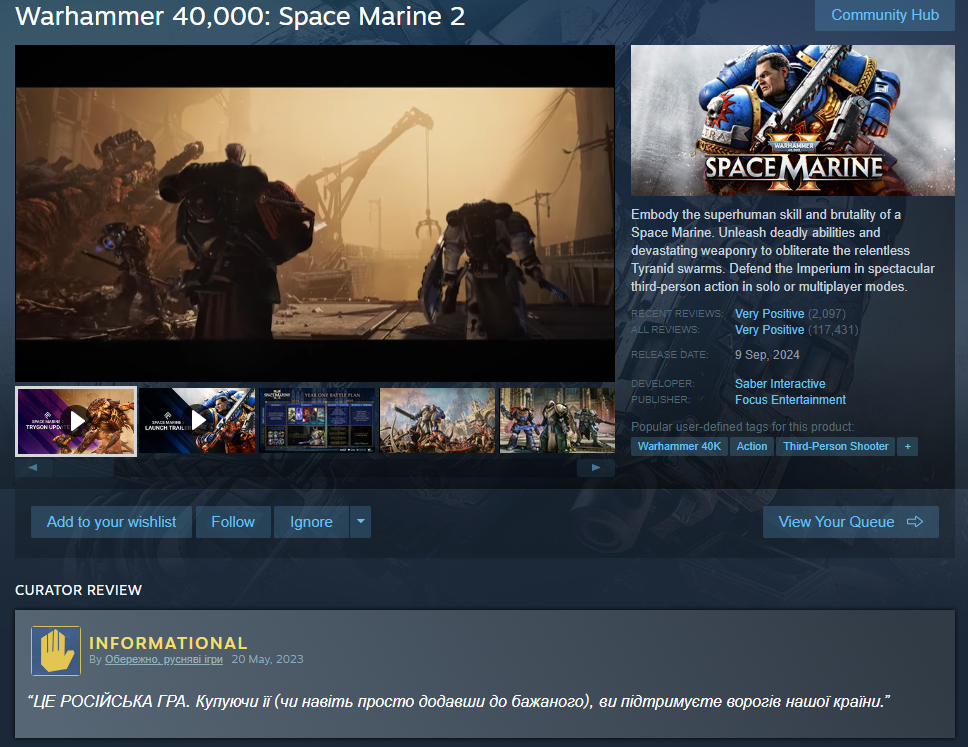Click the Space Marine 2 header capsule image
Screen dimensions: 968x747
pyautogui.click(x=793, y=120)
